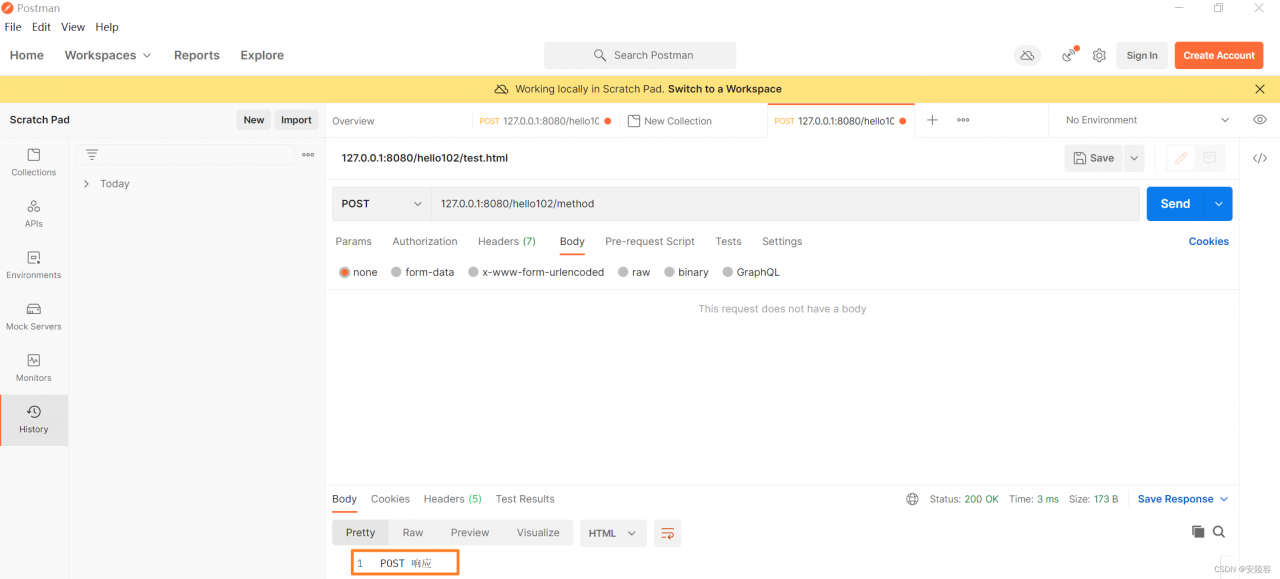This screenshot has height=579, width=1280.
Task: Dismiss the yellow Scratch Pad banner
Action: tap(1260, 89)
